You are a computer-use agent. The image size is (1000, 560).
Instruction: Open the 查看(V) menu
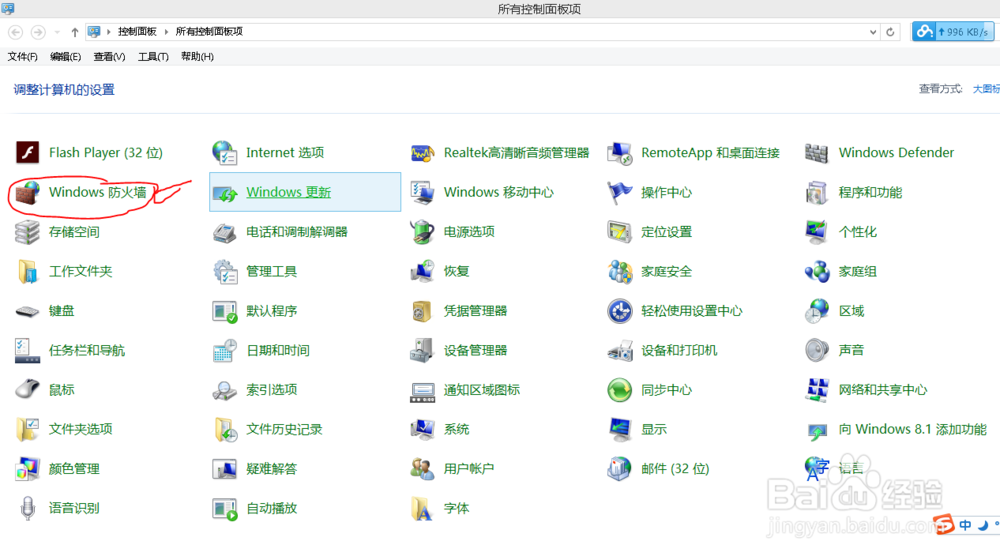tap(109, 57)
